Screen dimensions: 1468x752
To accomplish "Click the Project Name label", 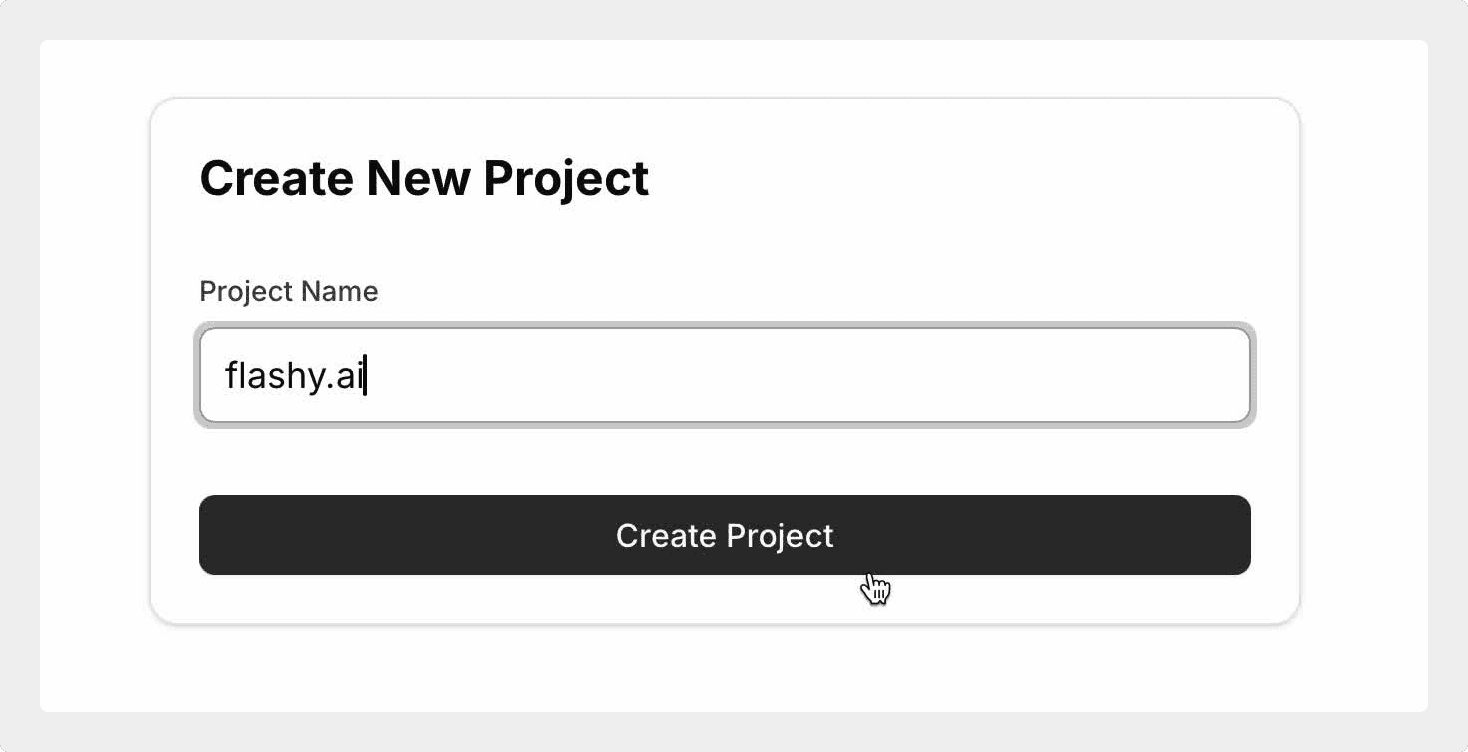I will click(288, 291).
